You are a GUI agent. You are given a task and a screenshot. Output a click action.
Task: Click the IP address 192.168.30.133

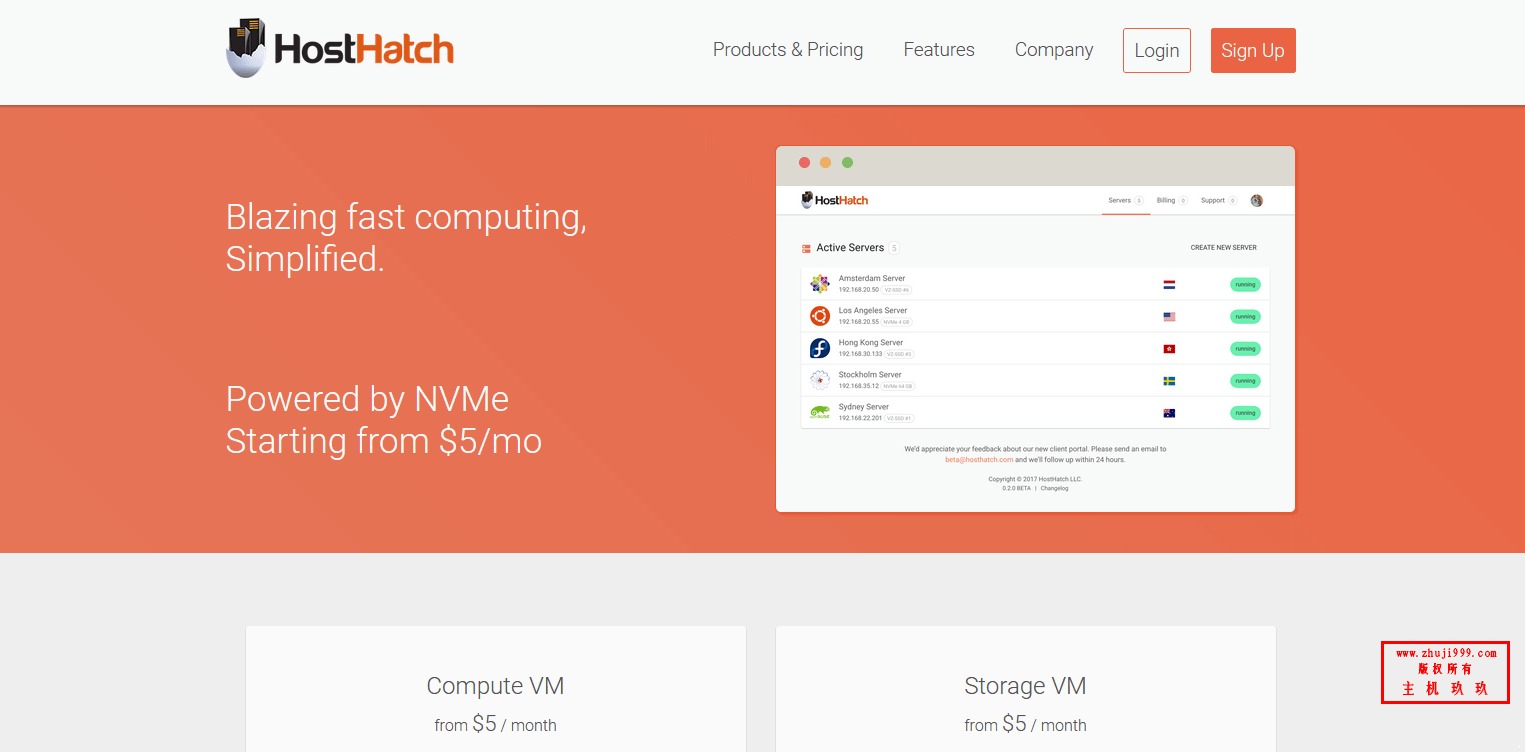click(861, 354)
